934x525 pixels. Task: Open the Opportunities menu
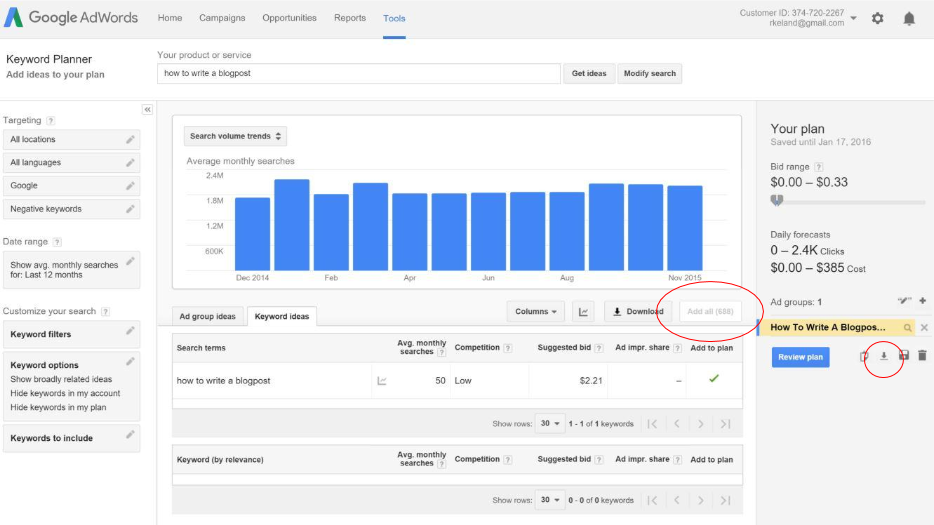point(289,18)
